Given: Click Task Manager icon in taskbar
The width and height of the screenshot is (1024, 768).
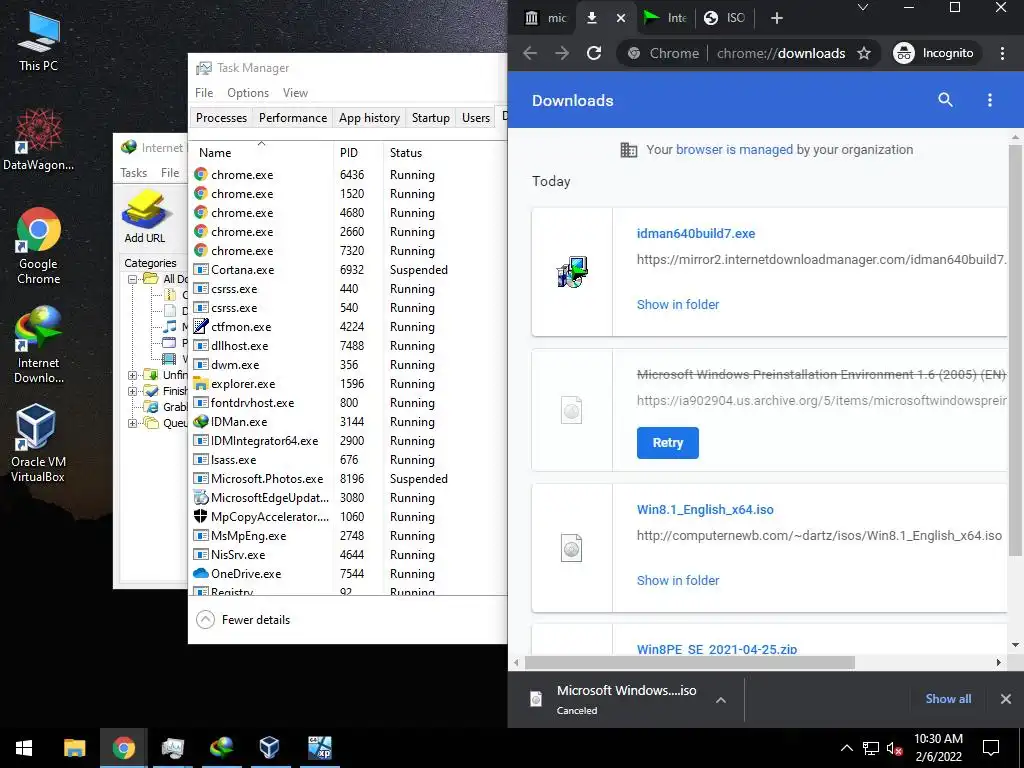Looking at the screenshot, I should pyautogui.click(x=172, y=748).
